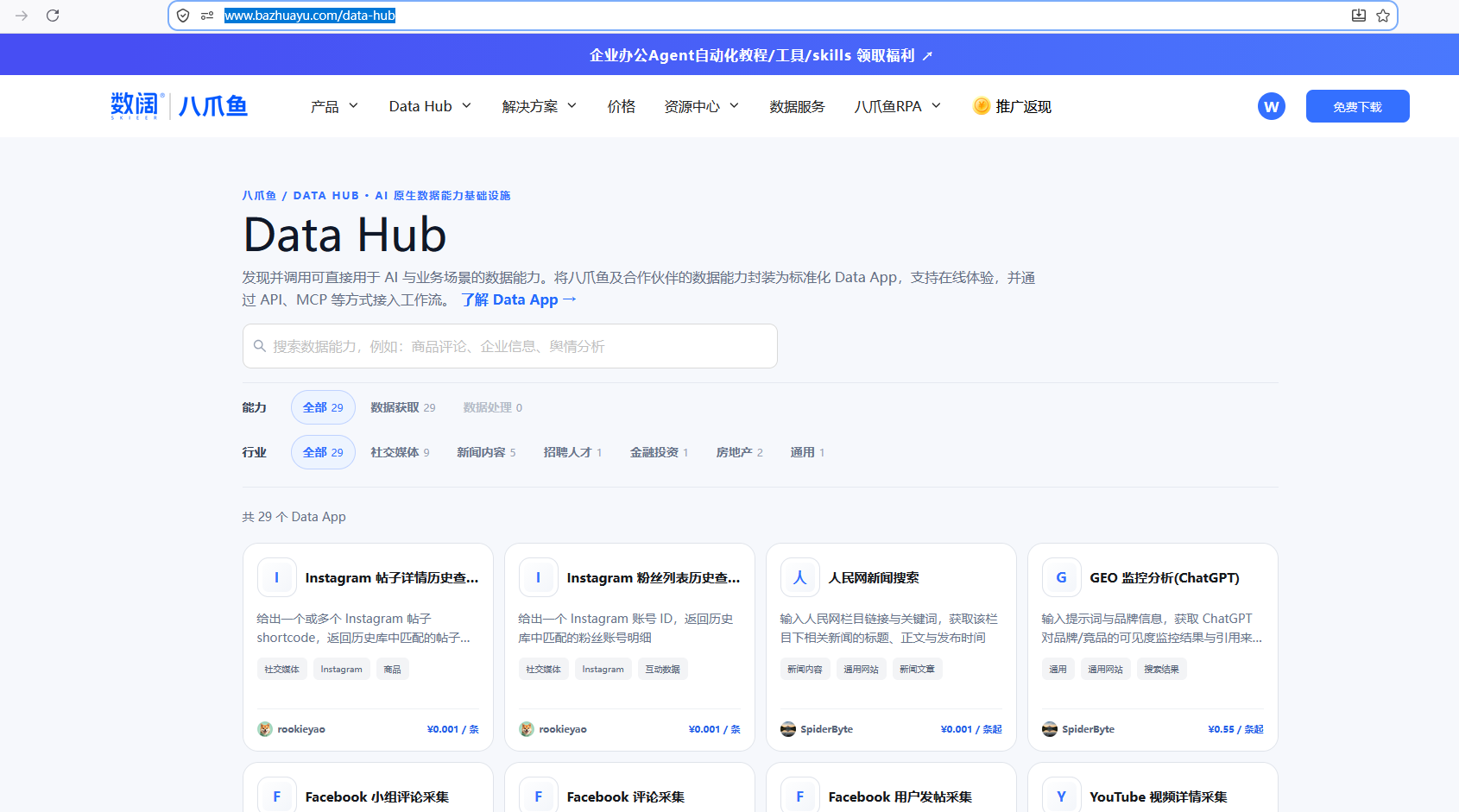
Task: Click the F icon of Facebook 评论采集
Action: click(539, 796)
